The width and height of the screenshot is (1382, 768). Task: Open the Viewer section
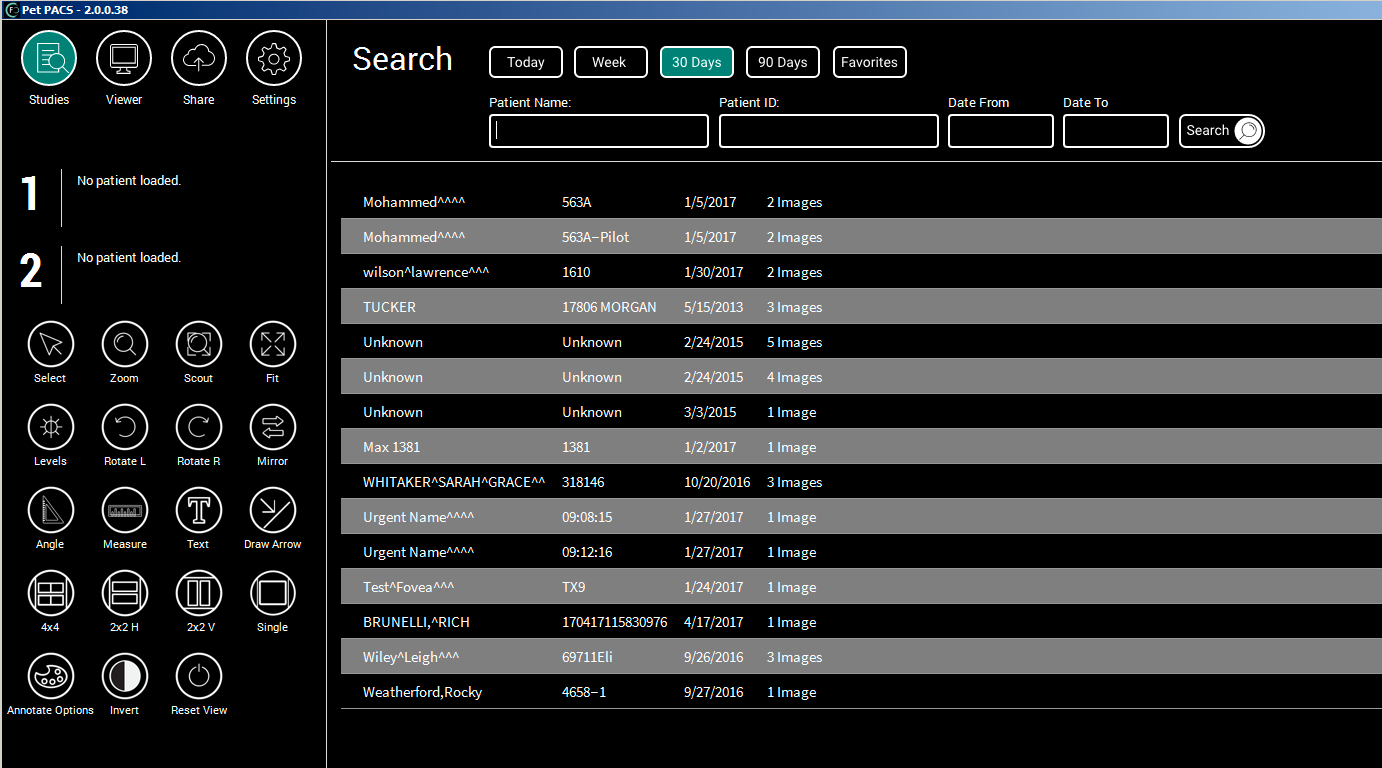(124, 59)
